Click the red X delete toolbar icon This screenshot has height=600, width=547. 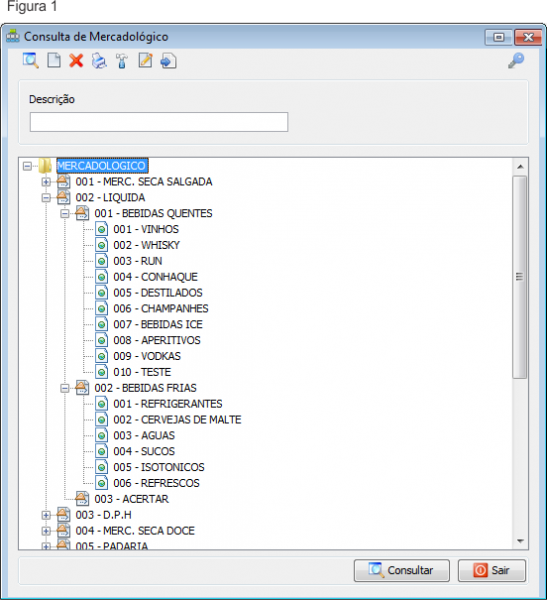click(76, 61)
